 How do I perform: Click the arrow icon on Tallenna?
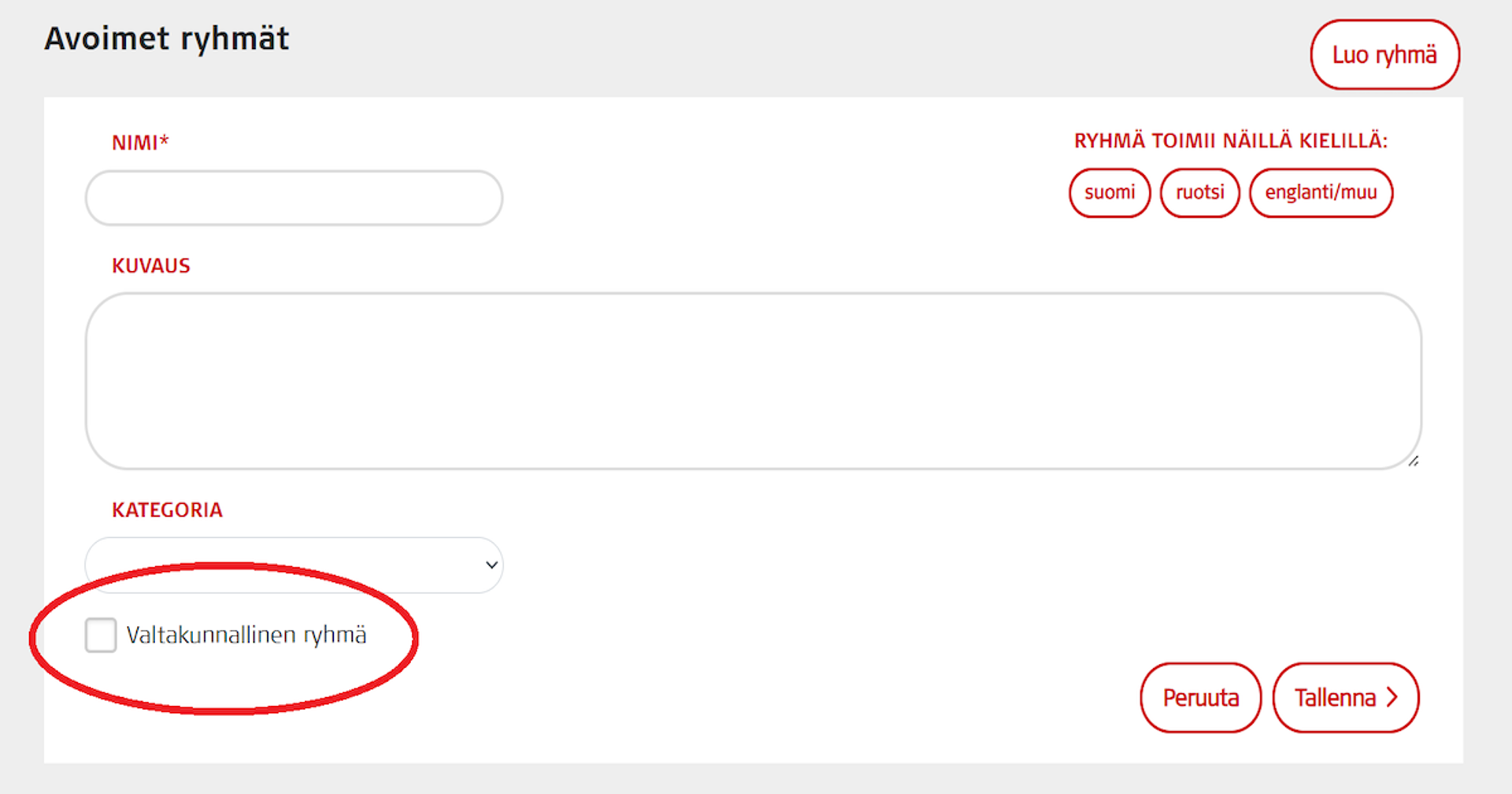[x=1392, y=698]
